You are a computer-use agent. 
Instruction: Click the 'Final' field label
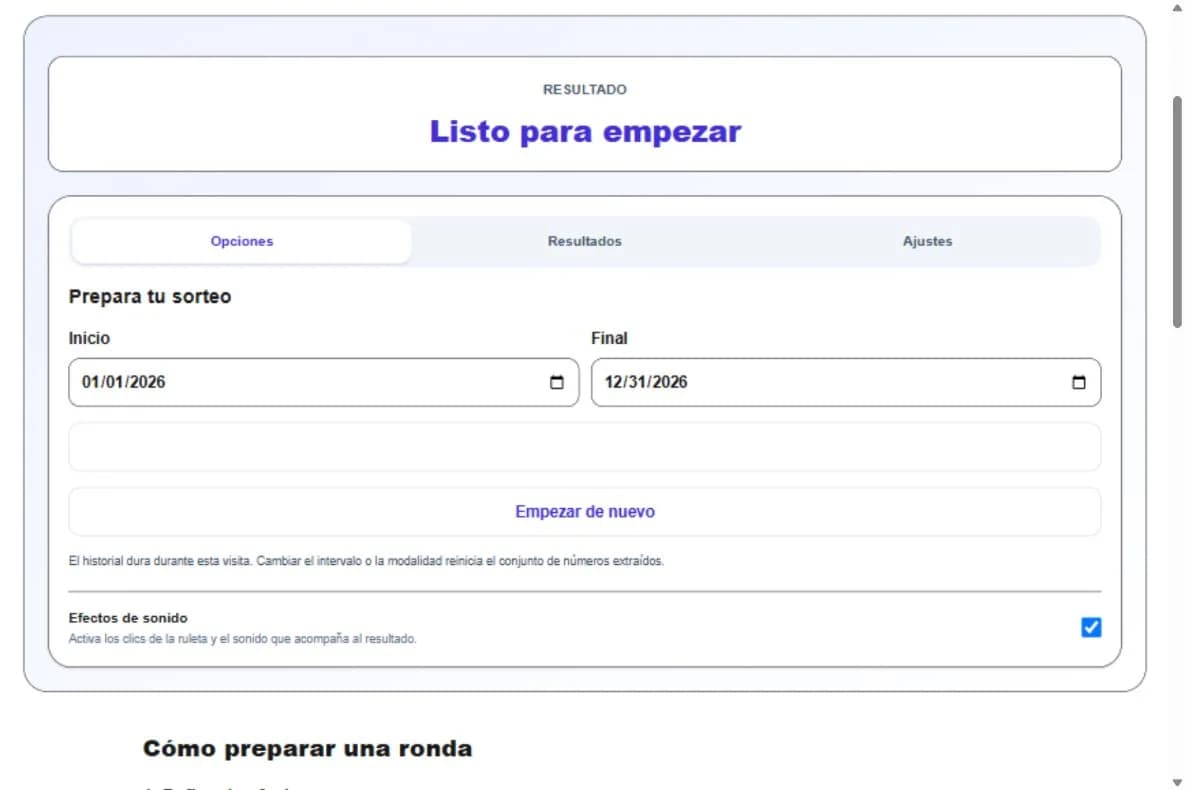[x=609, y=338]
